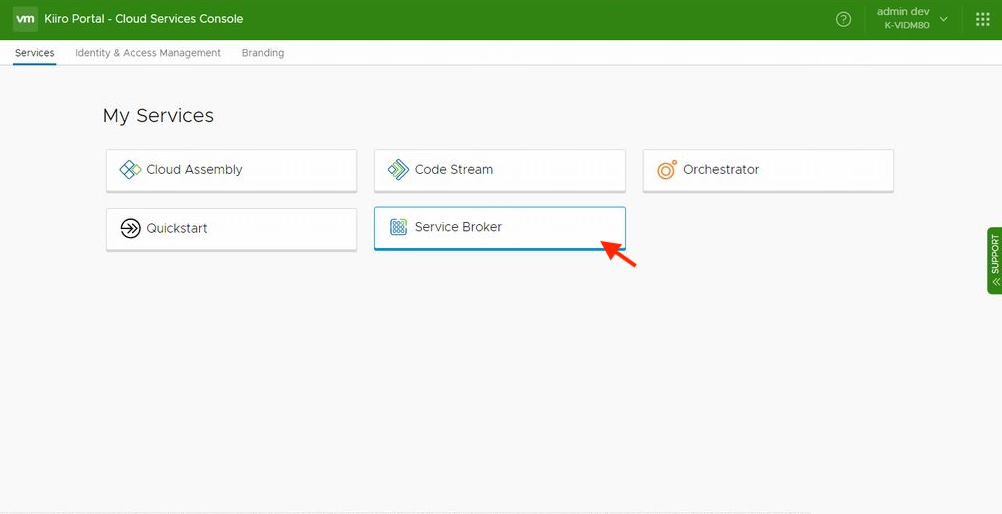
Task: Expand the Support side panel chevrons
Action: [996, 281]
